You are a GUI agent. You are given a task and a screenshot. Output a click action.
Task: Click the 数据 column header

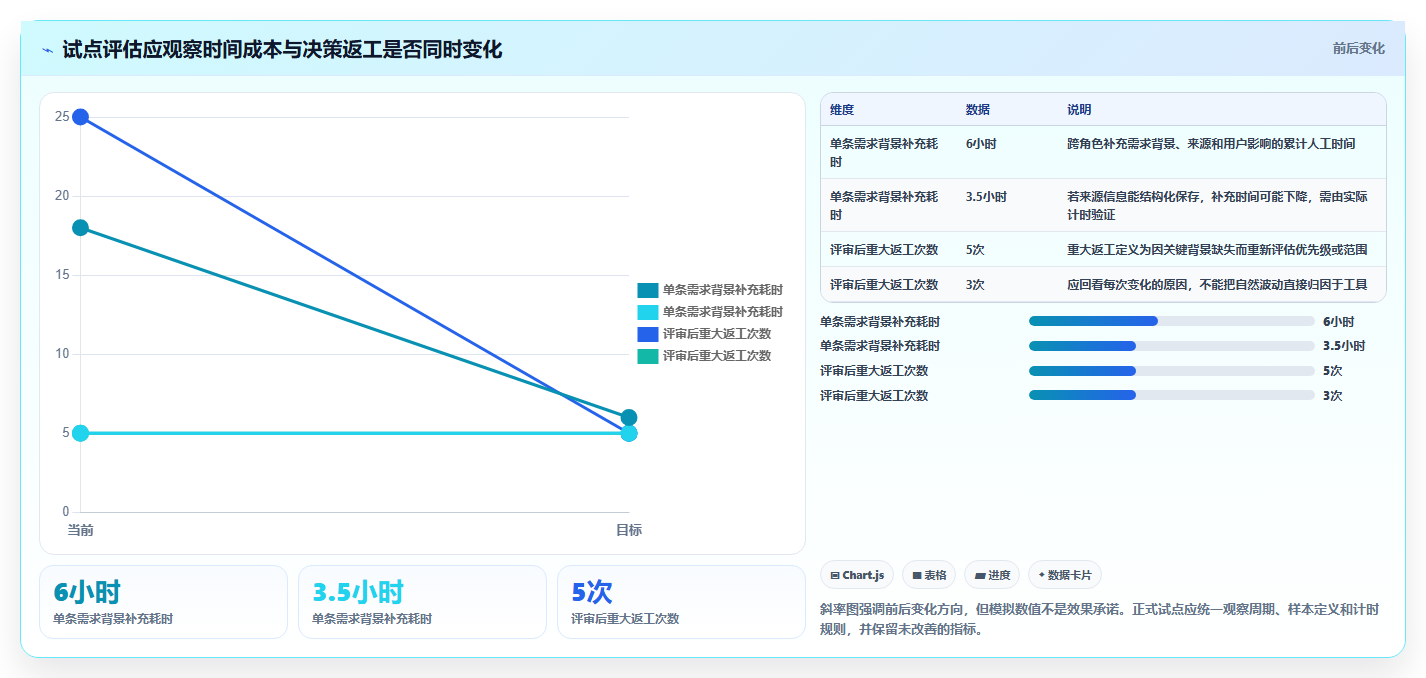978,110
